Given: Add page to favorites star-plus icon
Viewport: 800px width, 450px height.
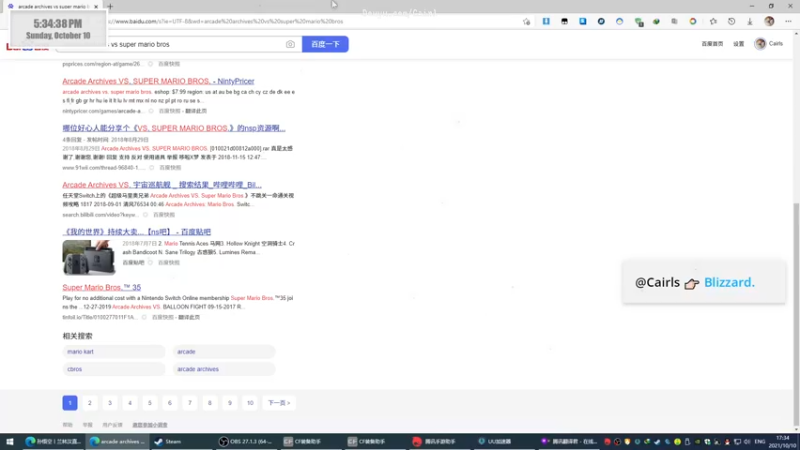Looking at the screenshot, I should [x=527, y=21].
